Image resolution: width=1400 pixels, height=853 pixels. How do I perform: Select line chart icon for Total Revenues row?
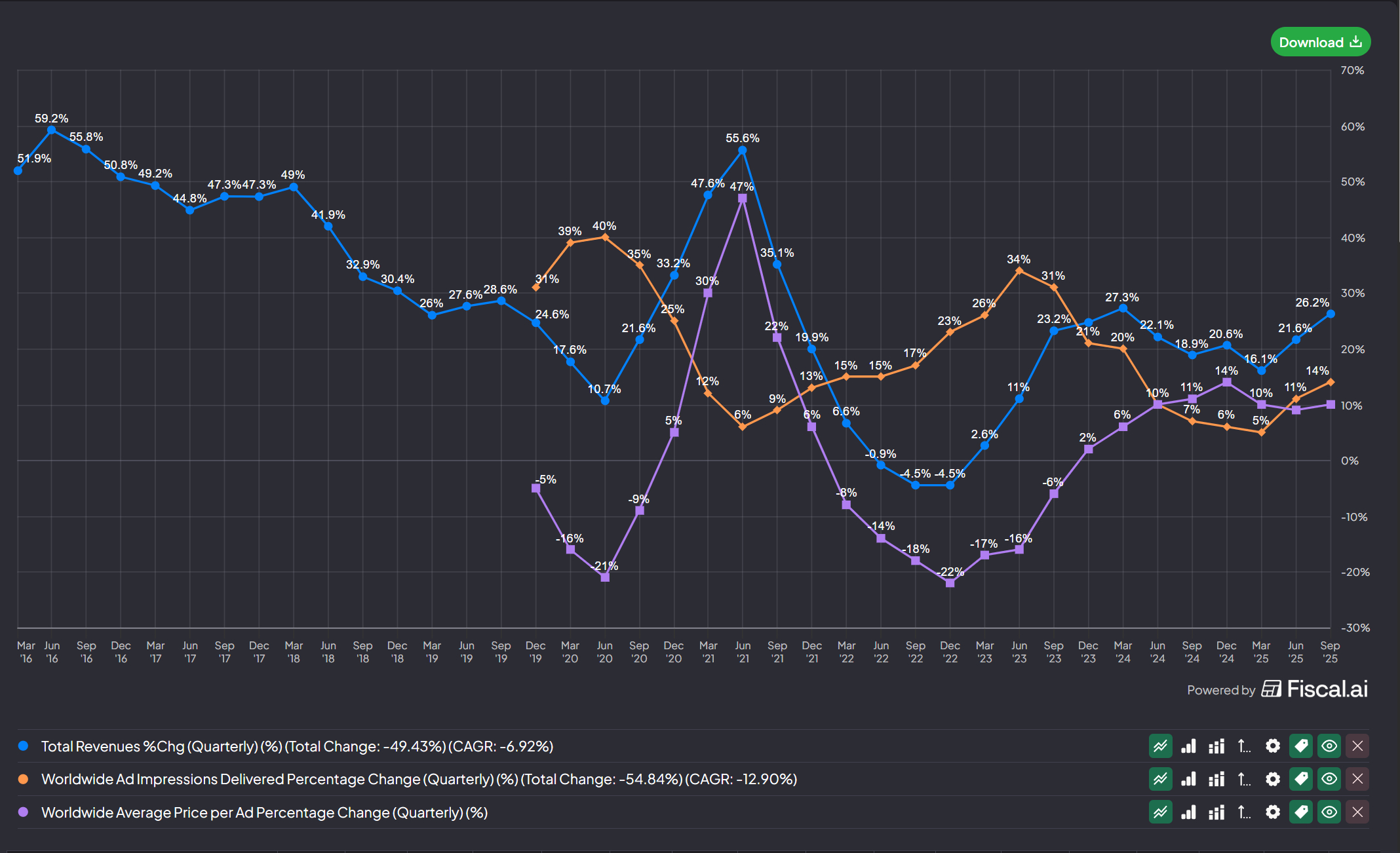click(x=1160, y=746)
